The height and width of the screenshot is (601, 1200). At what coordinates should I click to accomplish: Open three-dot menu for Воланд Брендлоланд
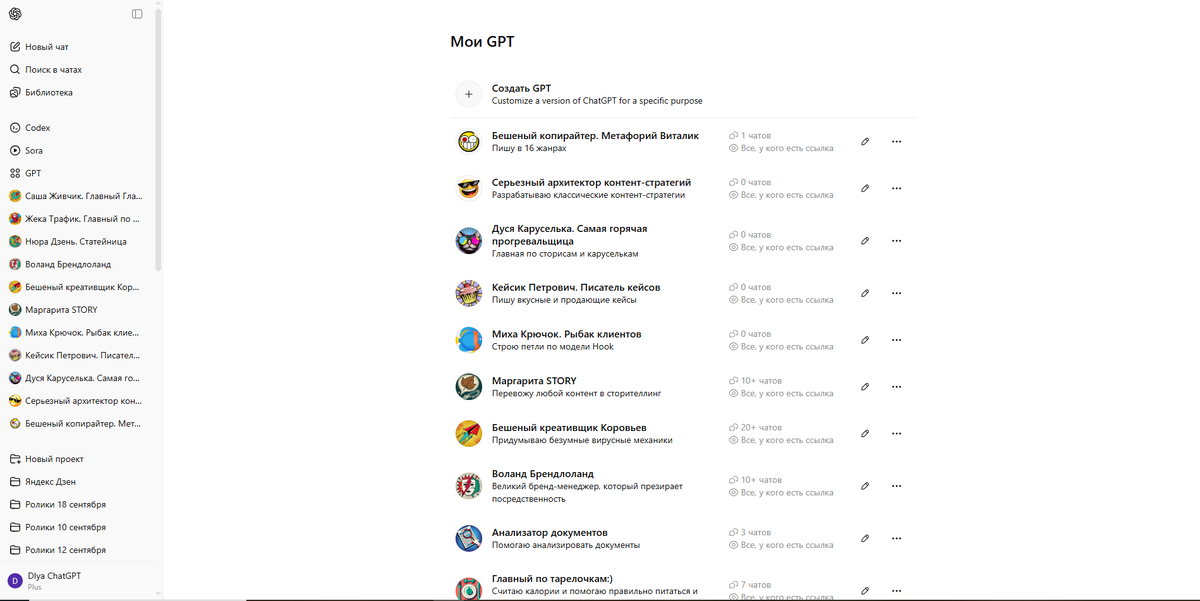point(896,486)
